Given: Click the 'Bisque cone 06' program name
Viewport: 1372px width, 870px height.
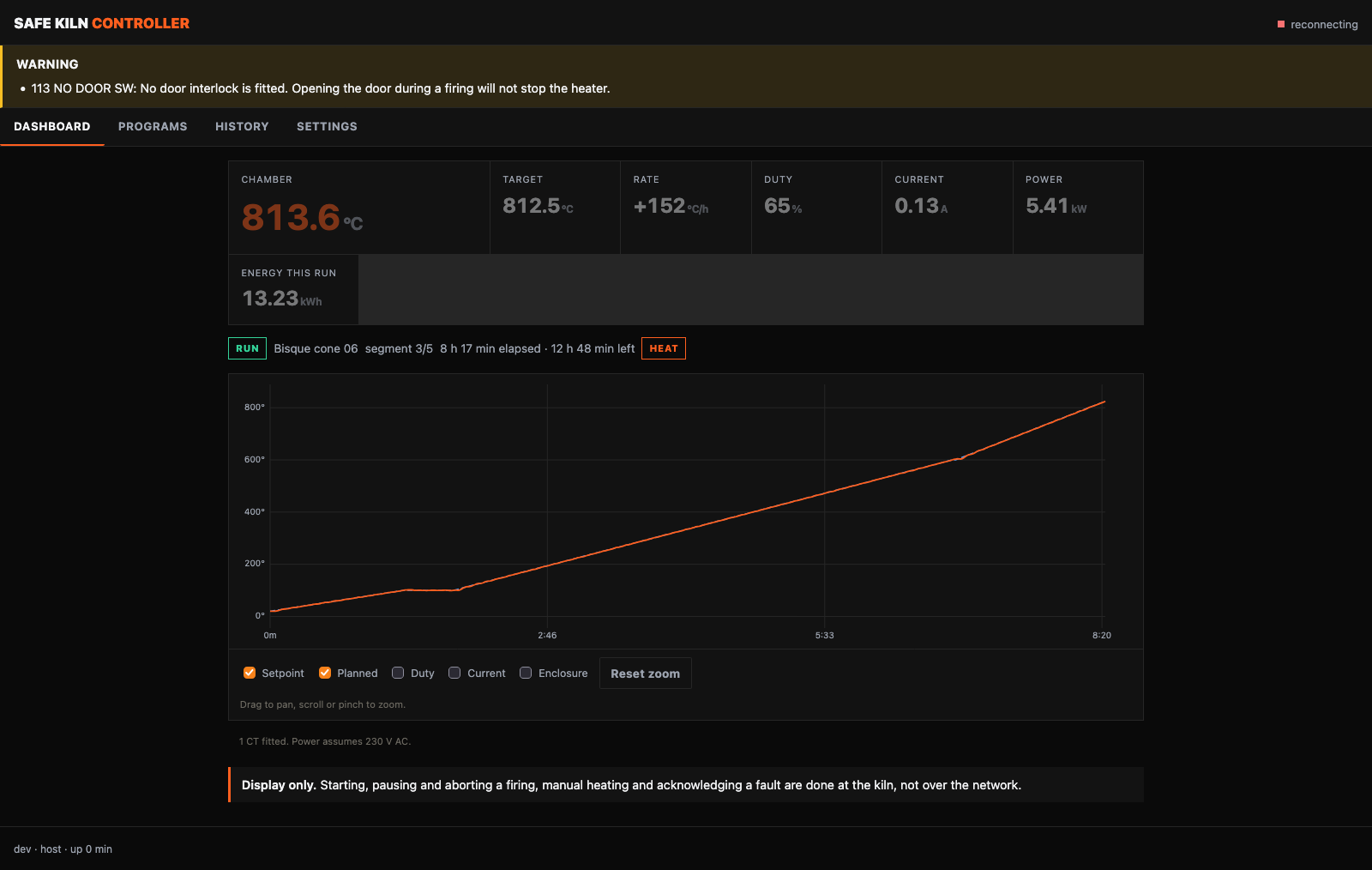Looking at the screenshot, I should click(316, 348).
